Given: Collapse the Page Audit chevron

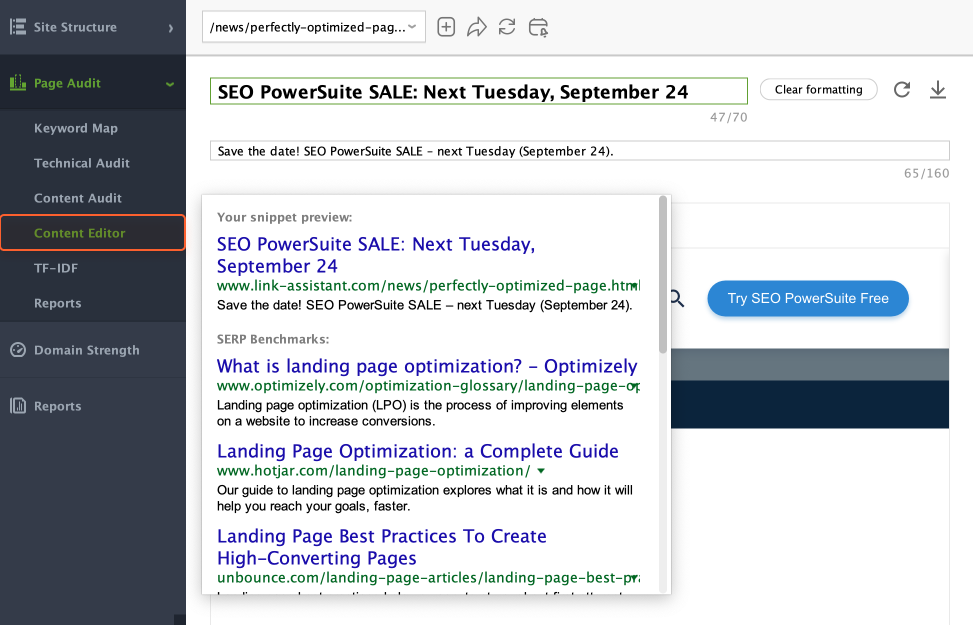Looking at the screenshot, I should (x=169, y=84).
